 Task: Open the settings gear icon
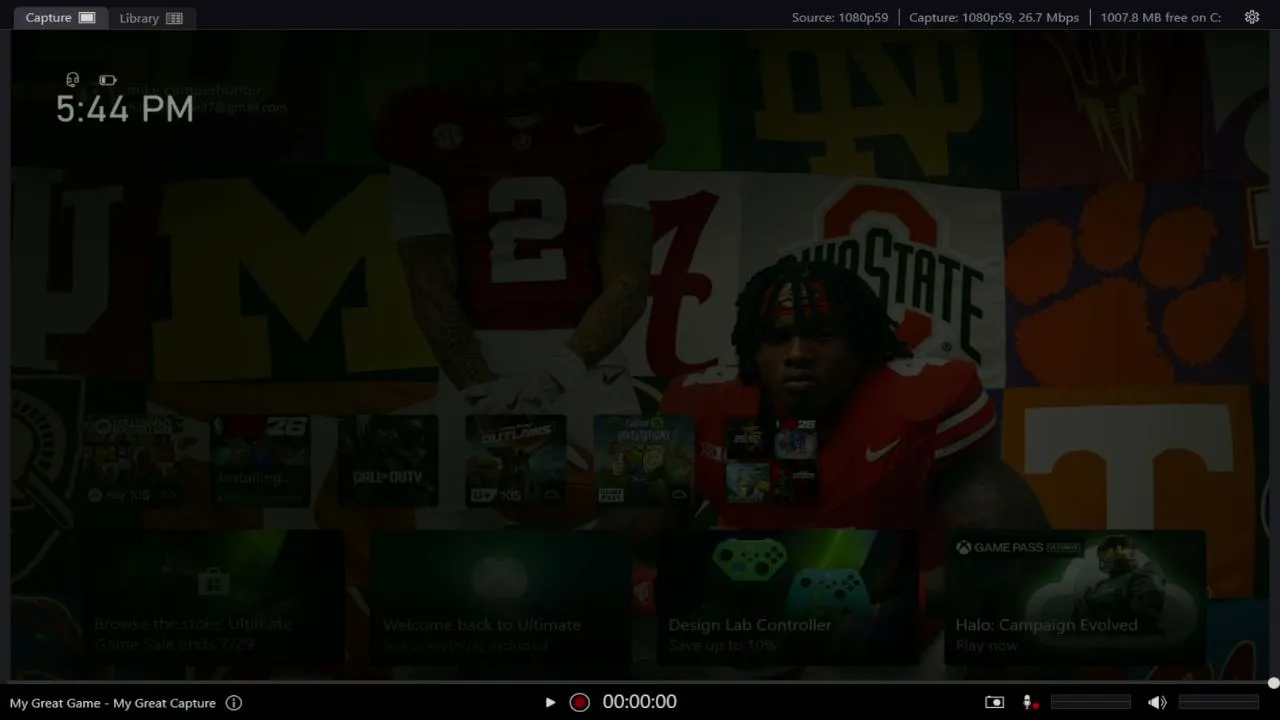pos(1251,17)
